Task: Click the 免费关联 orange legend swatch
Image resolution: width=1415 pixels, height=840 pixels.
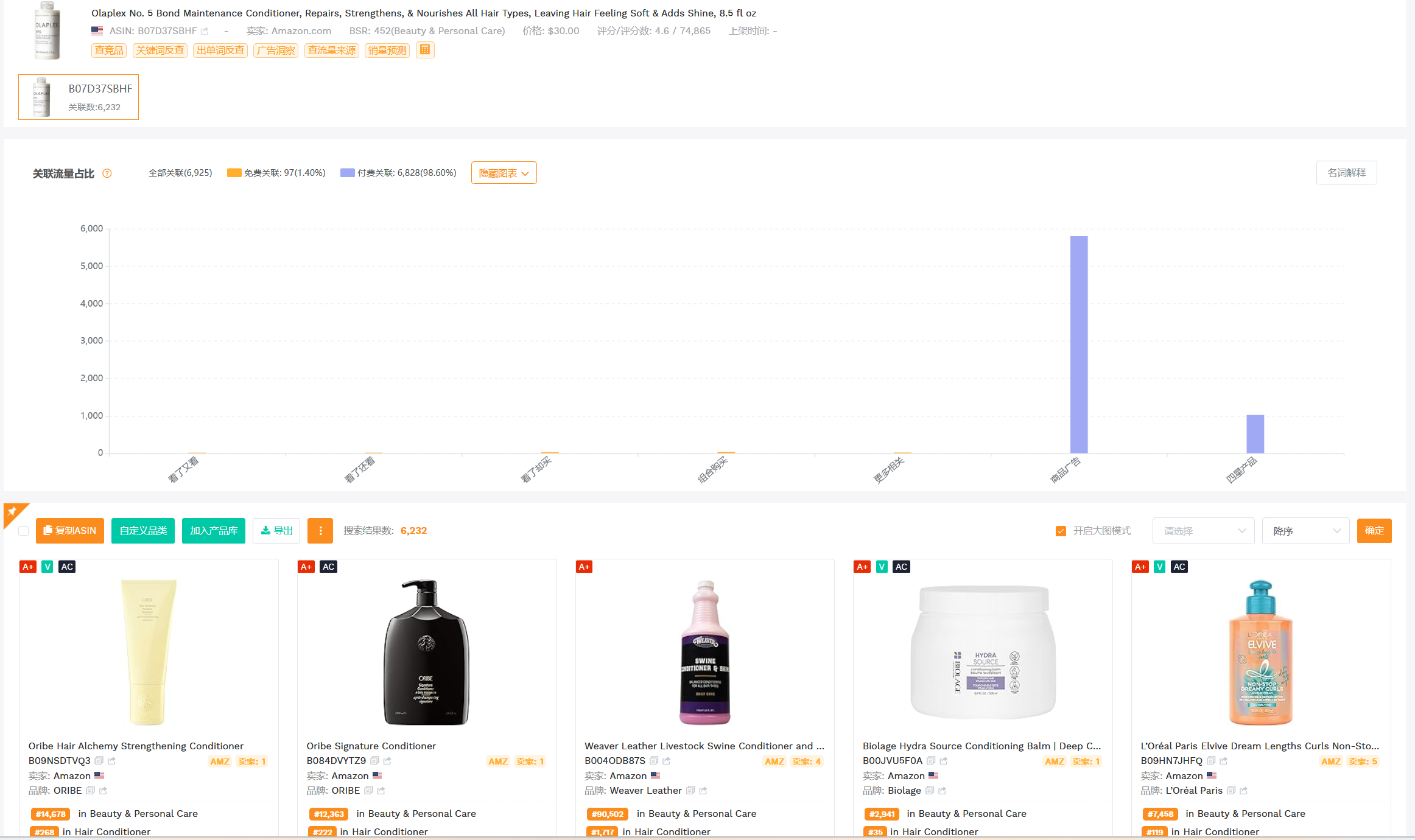Action: click(x=234, y=173)
